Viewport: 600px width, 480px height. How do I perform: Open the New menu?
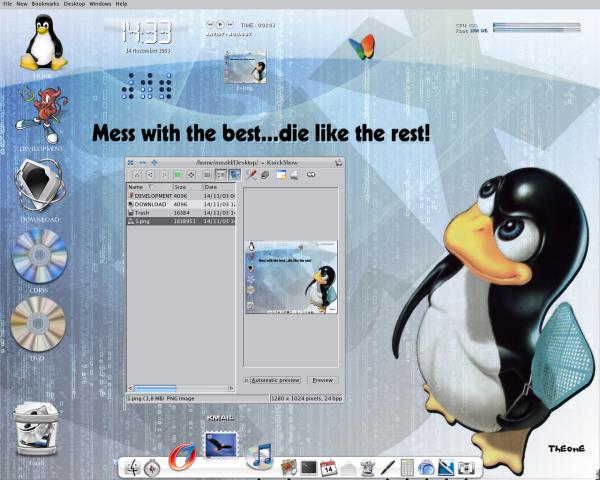[22, 4]
